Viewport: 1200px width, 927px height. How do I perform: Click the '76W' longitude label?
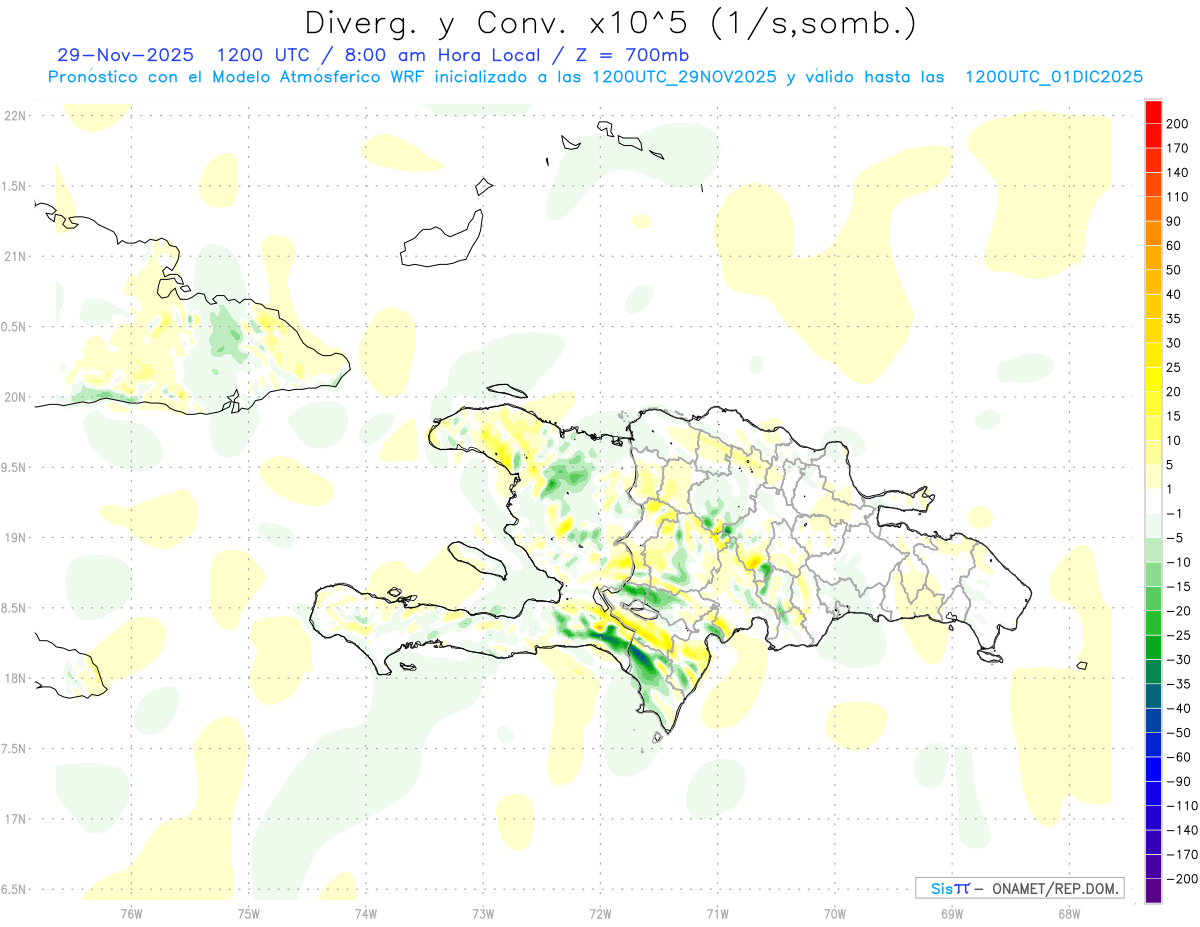tap(131, 913)
